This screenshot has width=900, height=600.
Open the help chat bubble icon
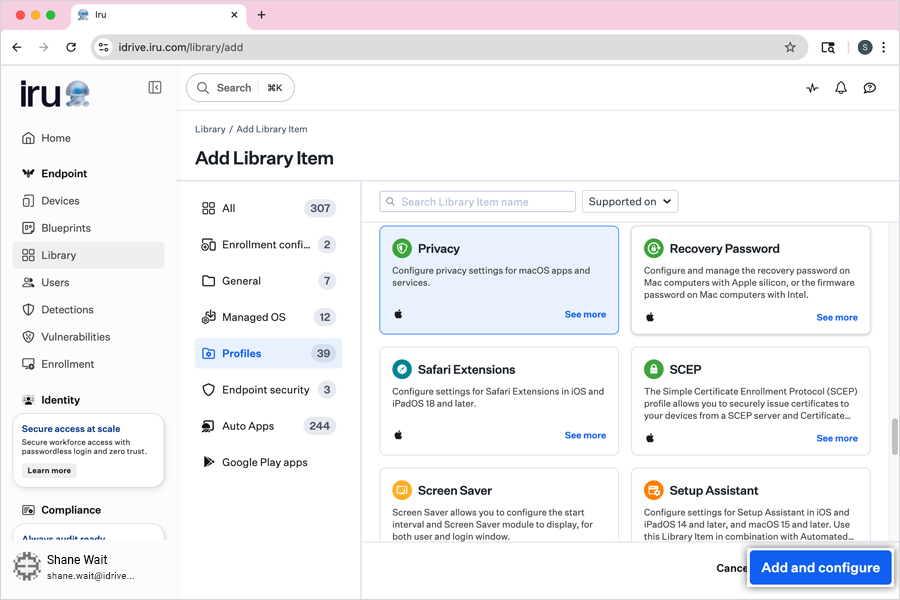coord(870,88)
